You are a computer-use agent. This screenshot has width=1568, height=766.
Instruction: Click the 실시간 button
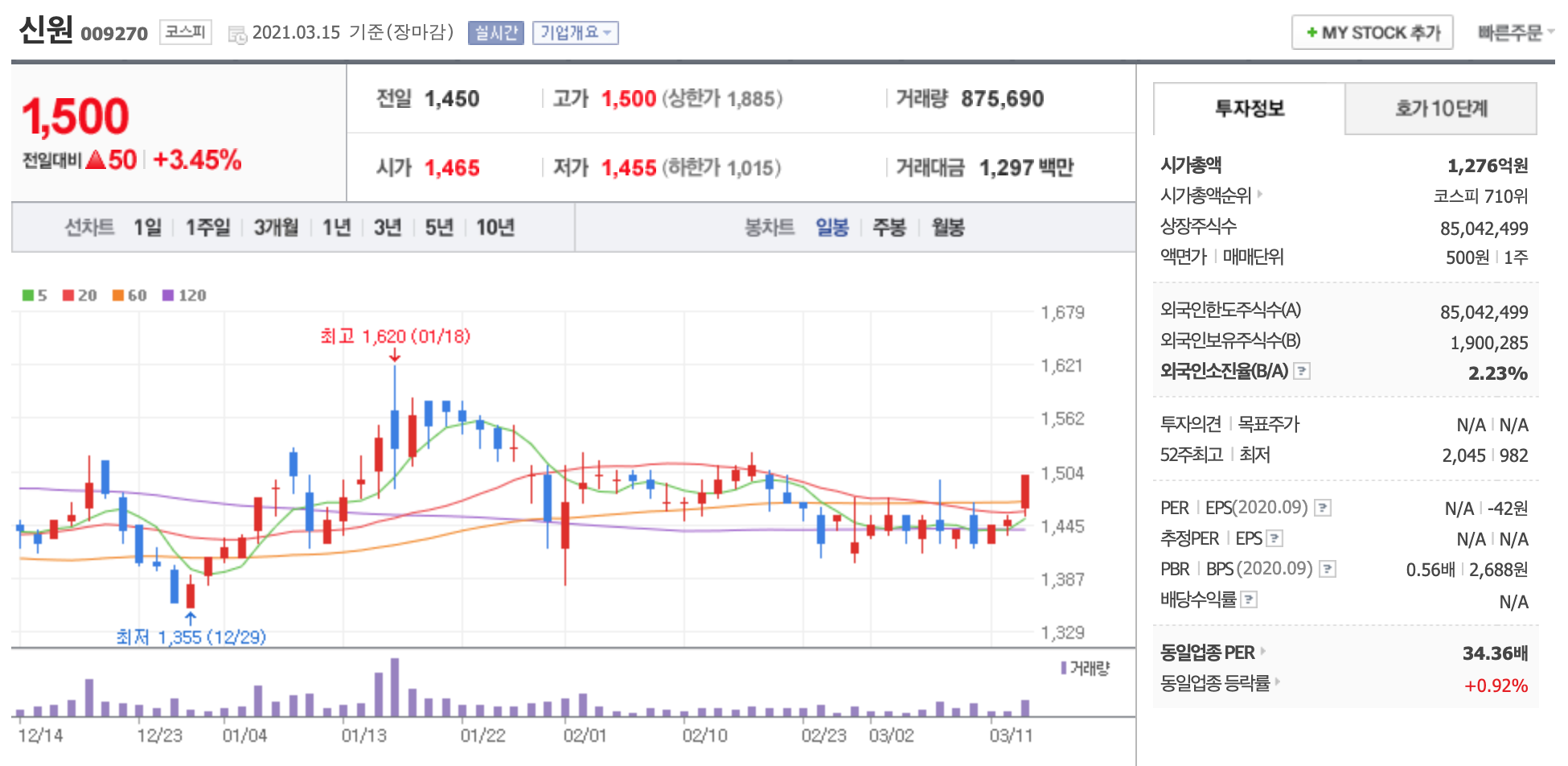pos(496,33)
